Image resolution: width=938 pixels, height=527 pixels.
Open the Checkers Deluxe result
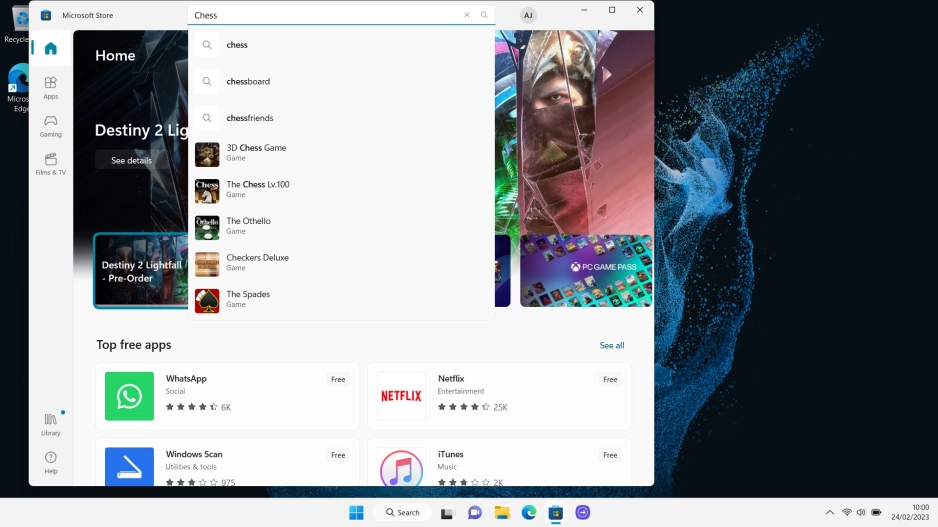[x=341, y=263]
